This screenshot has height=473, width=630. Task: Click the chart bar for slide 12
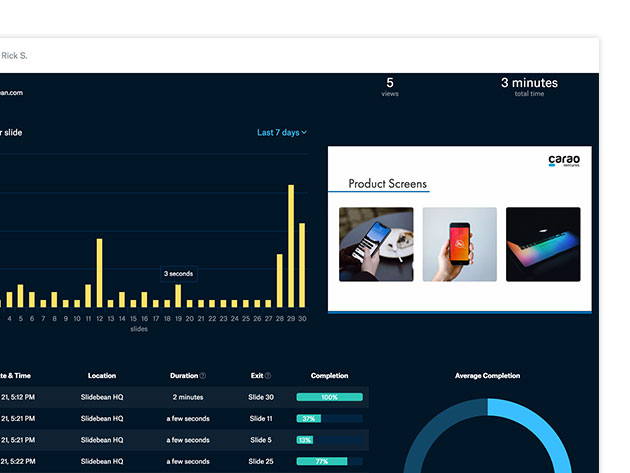pyautogui.click(x=99, y=273)
